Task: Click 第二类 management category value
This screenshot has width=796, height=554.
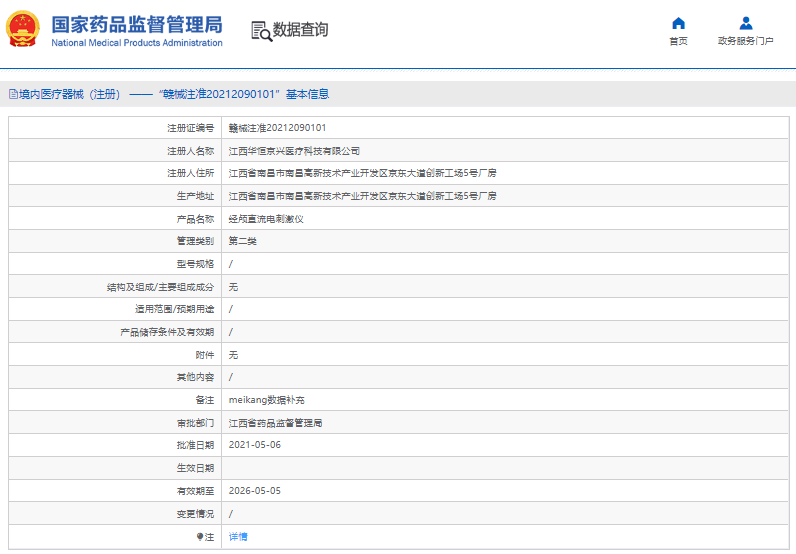Action: [243, 241]
